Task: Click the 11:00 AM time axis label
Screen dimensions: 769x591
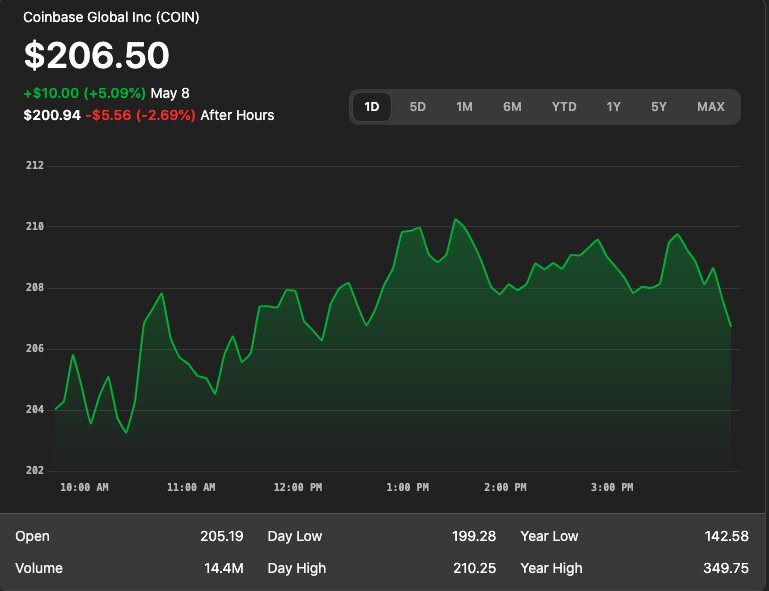Action: click(x=191, y=488)
